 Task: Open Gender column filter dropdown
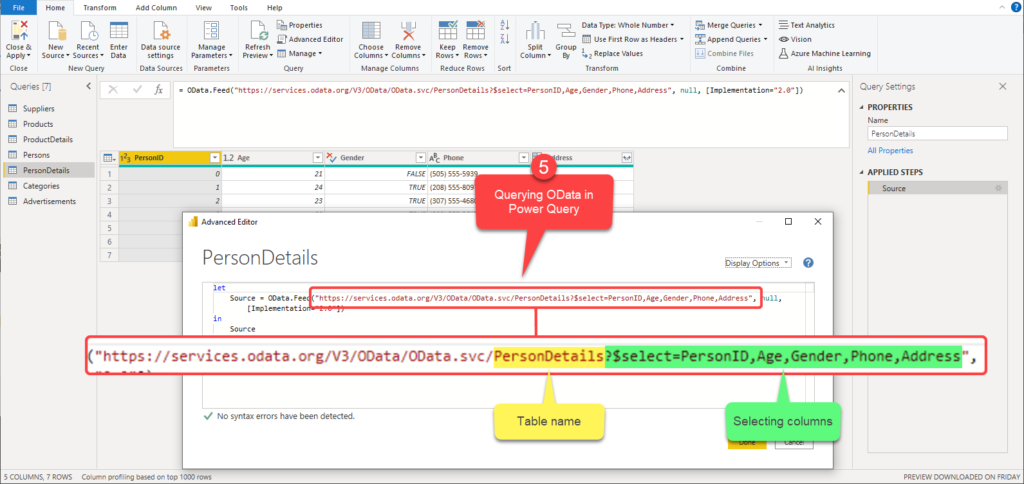(x=421, y=157)
